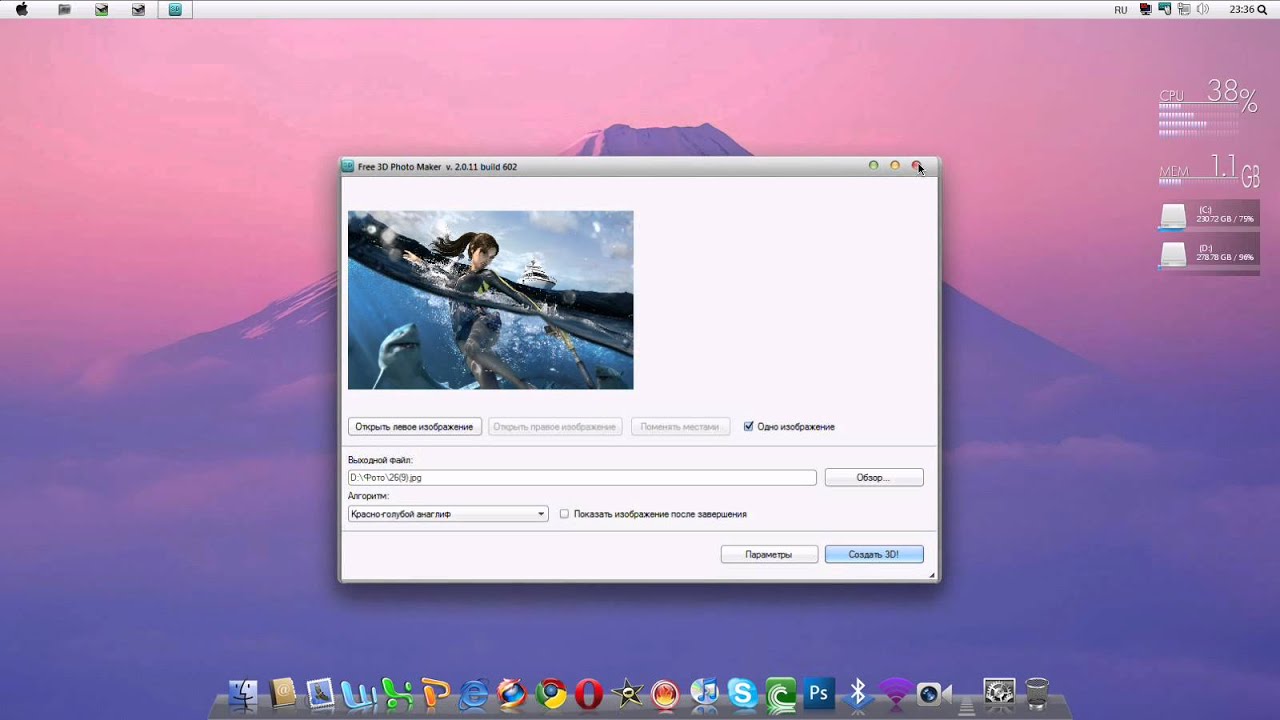
Task: Launch iMovie star icon in dock
Action: pyautogui.click(x=627, y=692)
